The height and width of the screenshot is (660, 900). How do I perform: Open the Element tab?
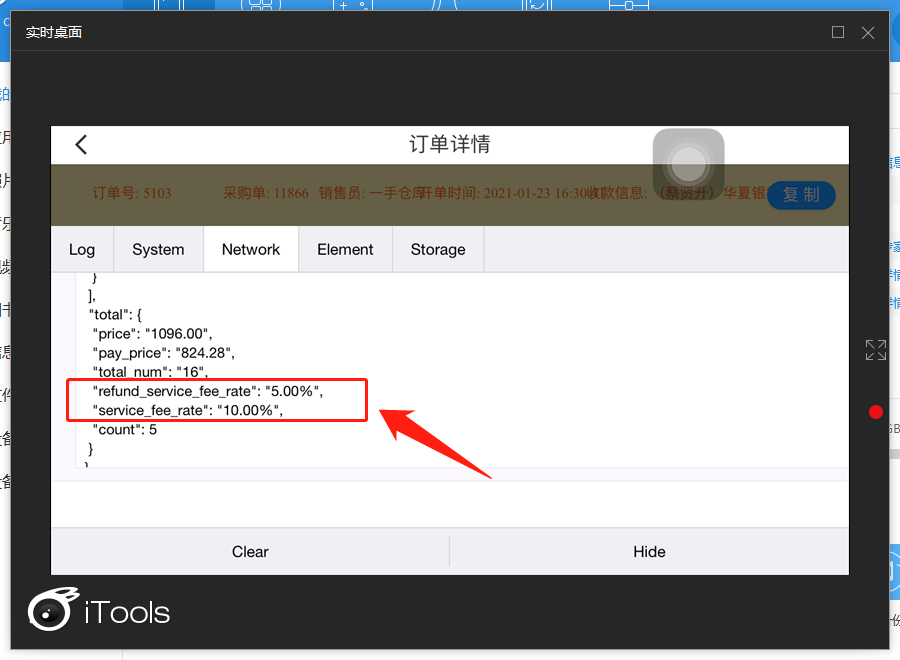[346, 249]
